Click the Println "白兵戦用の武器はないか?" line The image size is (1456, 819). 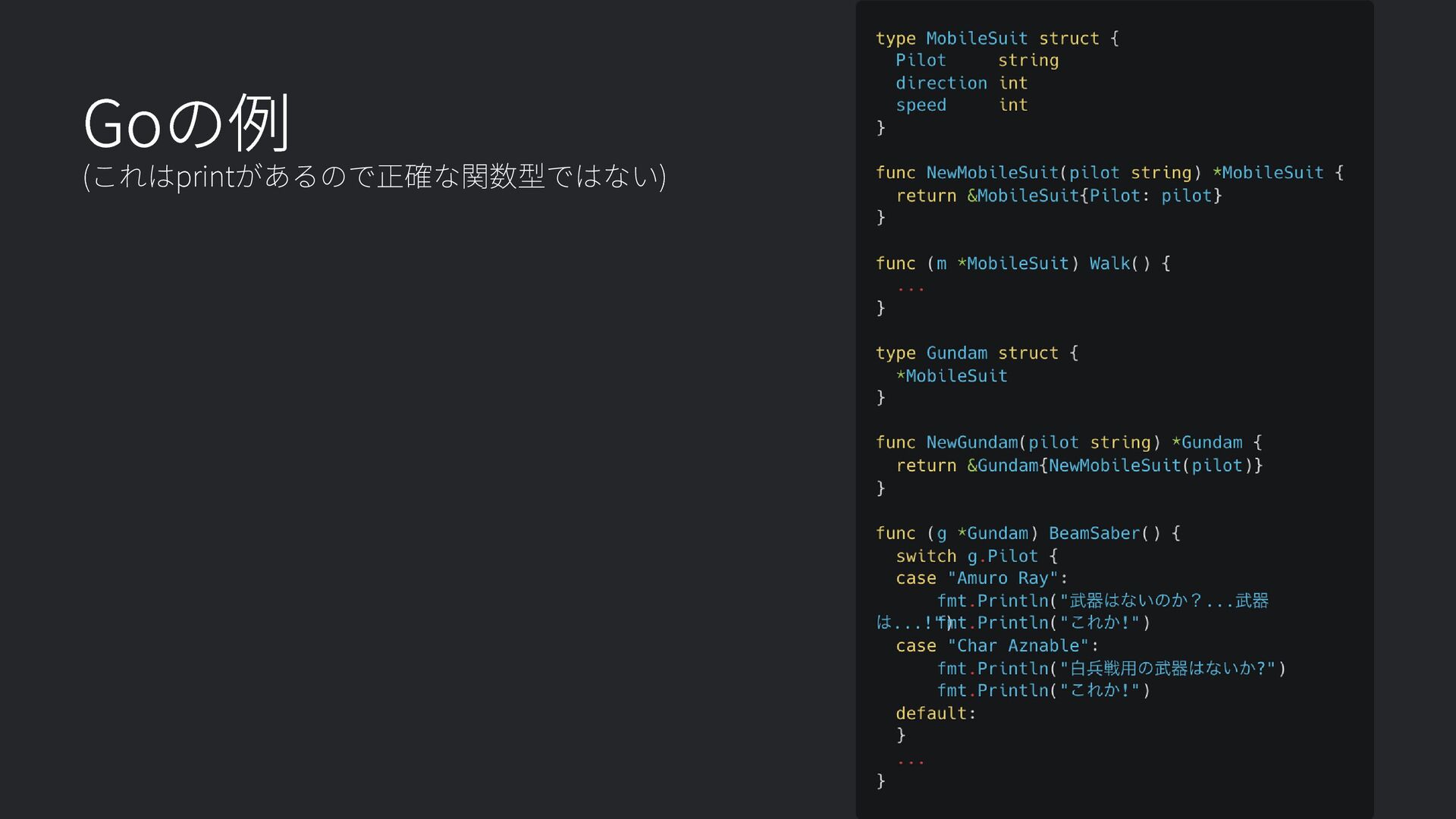(1111, 669)
